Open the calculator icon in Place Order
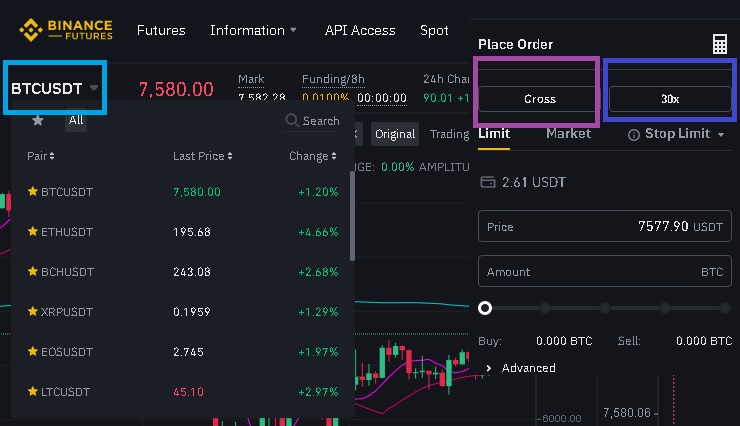Viewport: 740px width, 426px height. coord(719,44)
